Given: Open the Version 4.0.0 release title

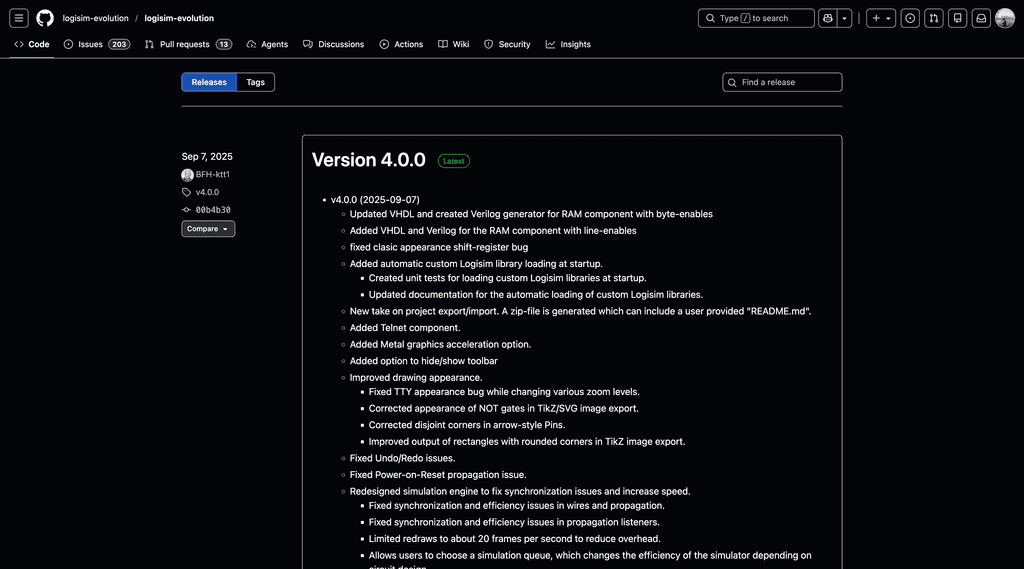Looking at the screenshot, I should coord(368,160).
